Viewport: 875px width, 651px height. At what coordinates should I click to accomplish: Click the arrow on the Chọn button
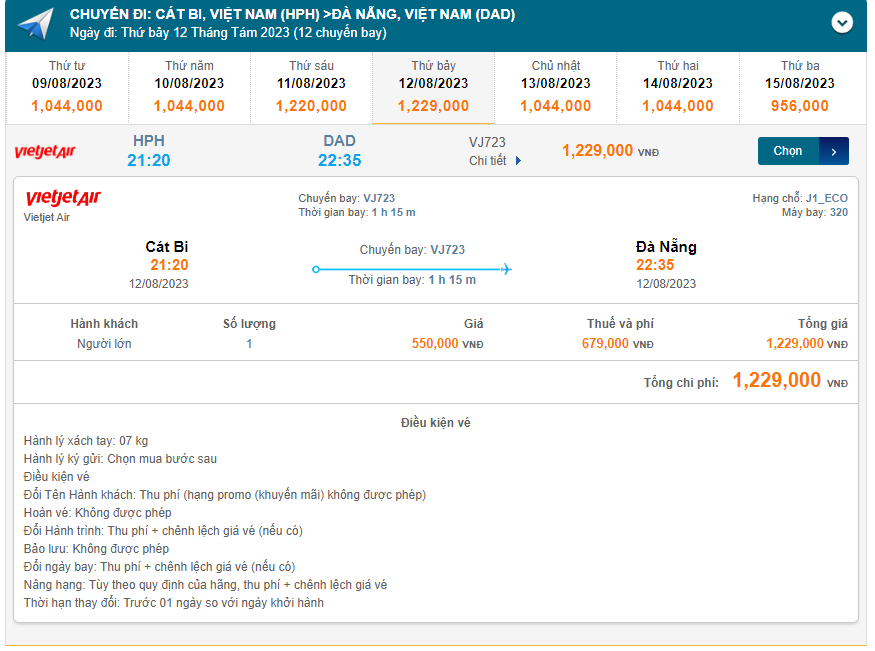tap(834, 151)
